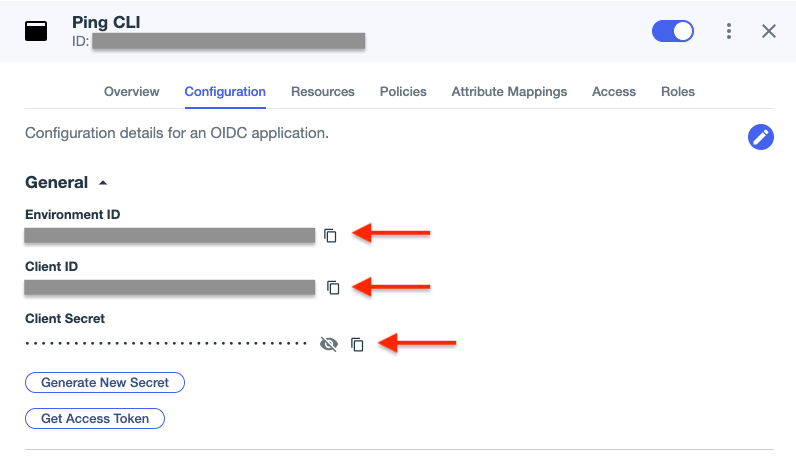
Task: Copy the Client Secret to clipboard
Action: pos(357,344)
